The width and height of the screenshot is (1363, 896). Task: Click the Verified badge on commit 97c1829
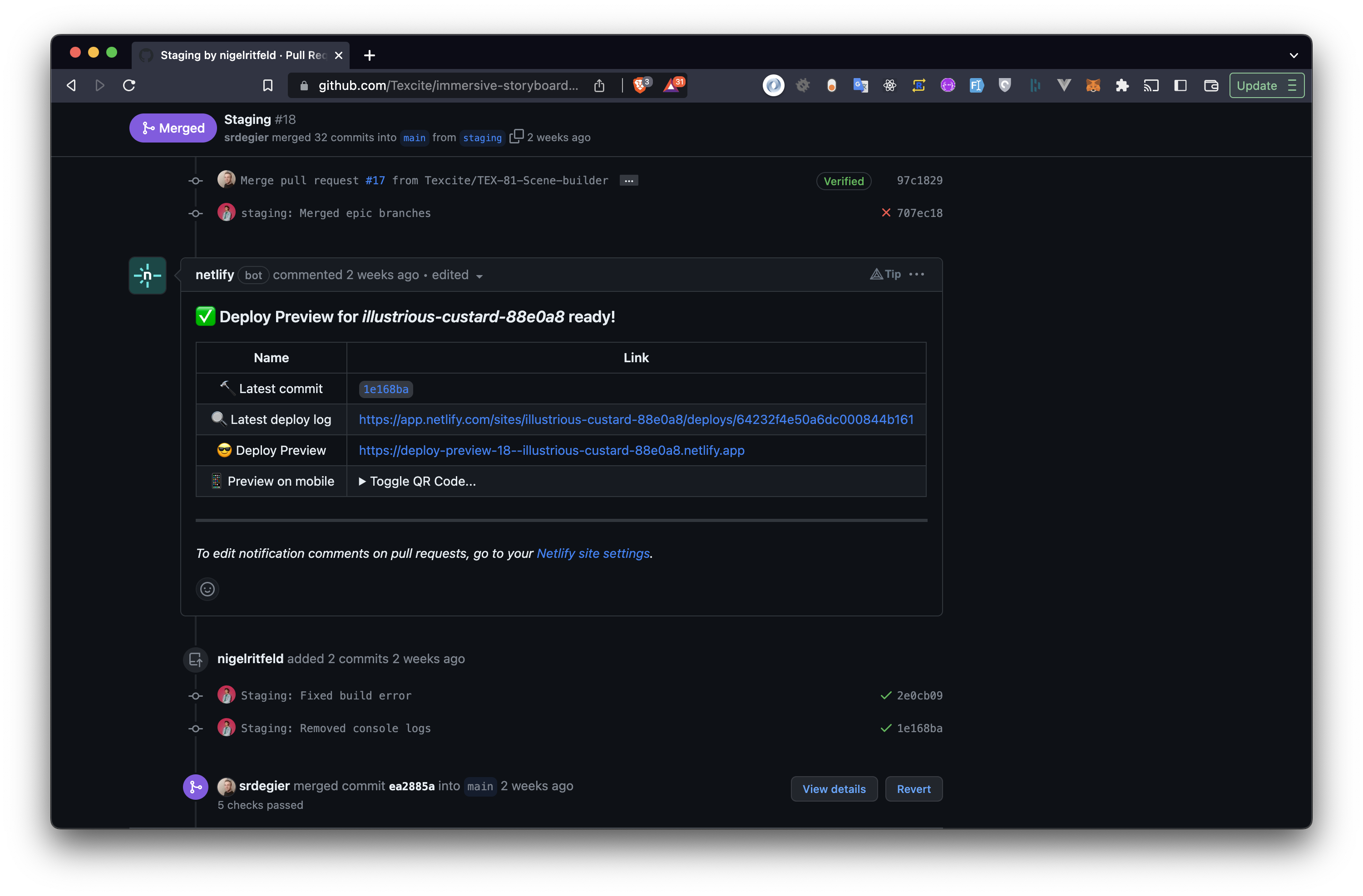tap(843, 181)
